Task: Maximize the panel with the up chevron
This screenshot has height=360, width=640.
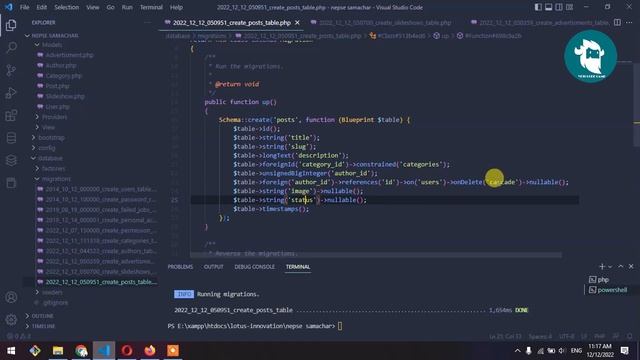Action: (x=620, y=266)
